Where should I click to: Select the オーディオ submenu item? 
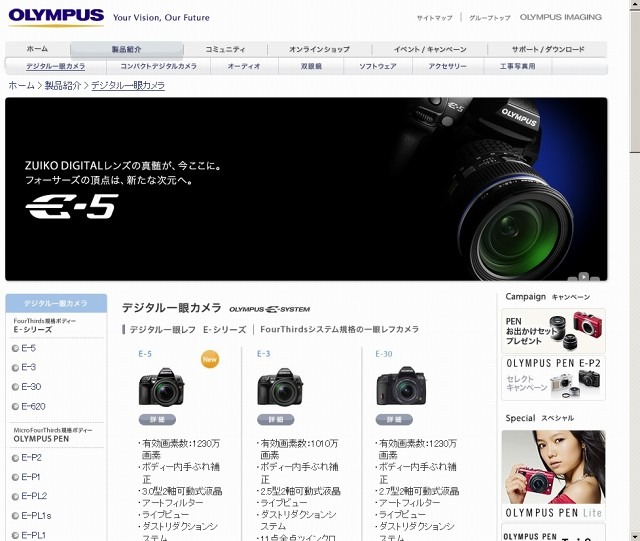(244, 66)
